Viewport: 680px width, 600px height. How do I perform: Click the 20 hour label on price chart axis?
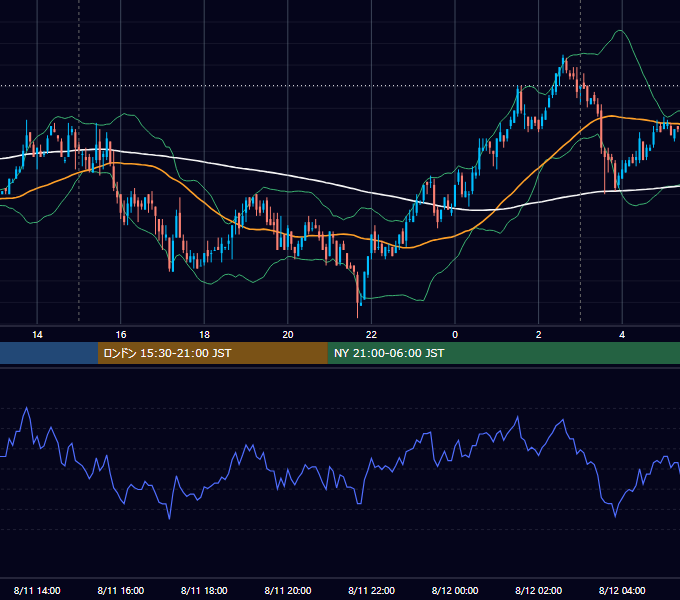pos(288,335)
